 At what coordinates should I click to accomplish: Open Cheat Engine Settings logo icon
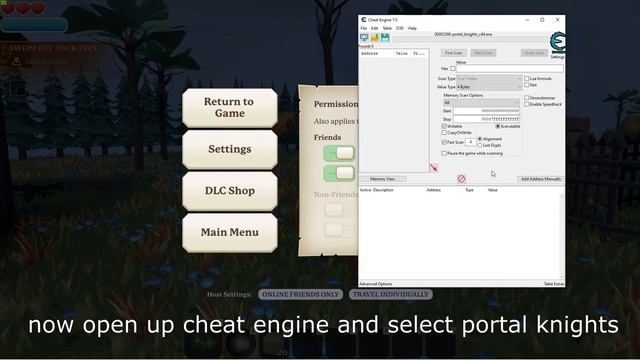coord(557,42)
